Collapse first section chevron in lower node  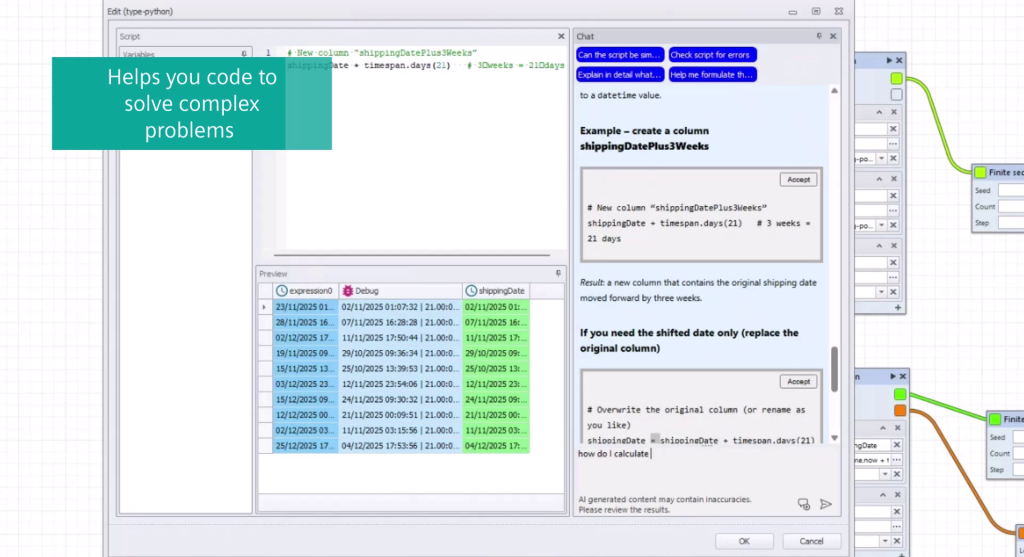[x=883, y=428]
